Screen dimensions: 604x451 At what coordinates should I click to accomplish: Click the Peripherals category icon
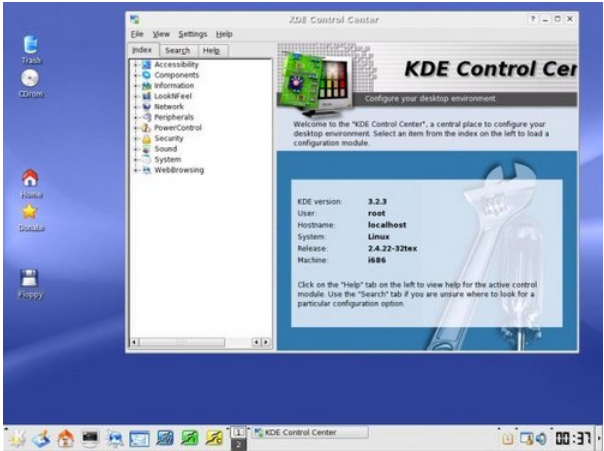point(146,117)
